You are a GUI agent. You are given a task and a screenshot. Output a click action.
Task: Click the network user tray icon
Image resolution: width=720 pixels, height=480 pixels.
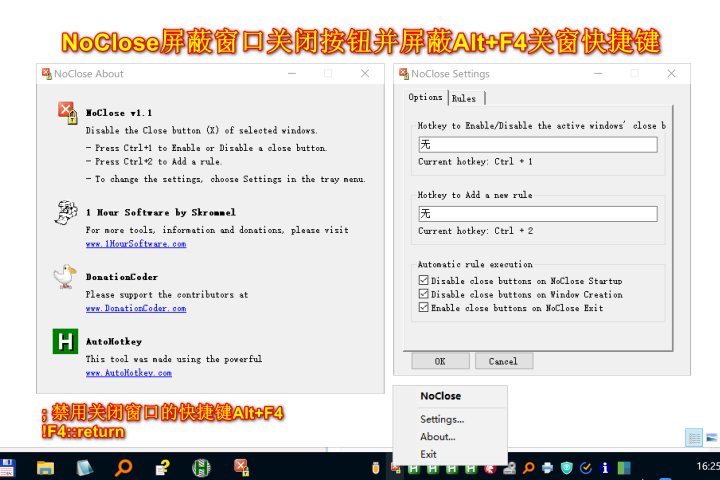click(x=509, y=468)
